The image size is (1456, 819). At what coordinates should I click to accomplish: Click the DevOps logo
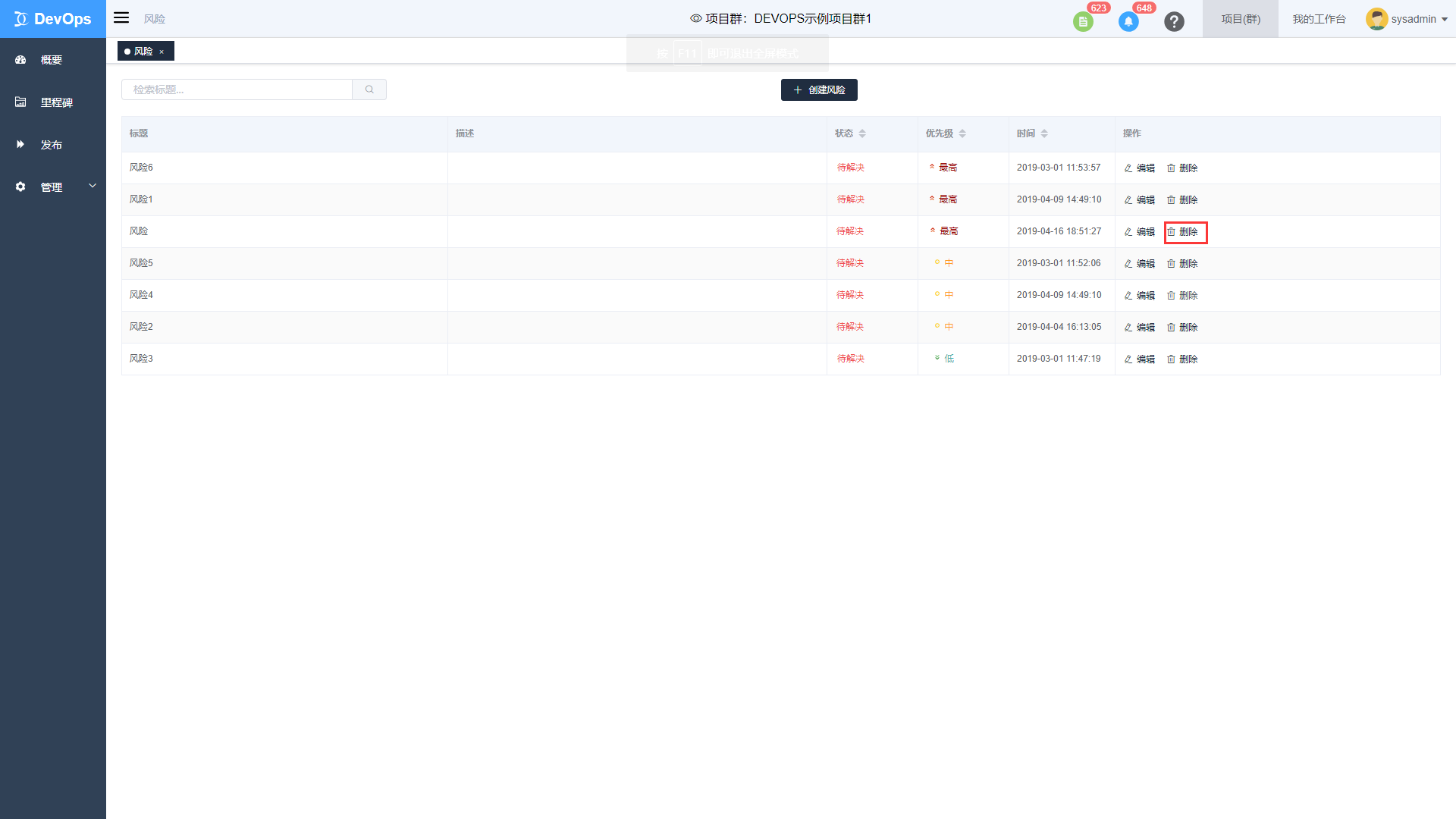[53, 19]
